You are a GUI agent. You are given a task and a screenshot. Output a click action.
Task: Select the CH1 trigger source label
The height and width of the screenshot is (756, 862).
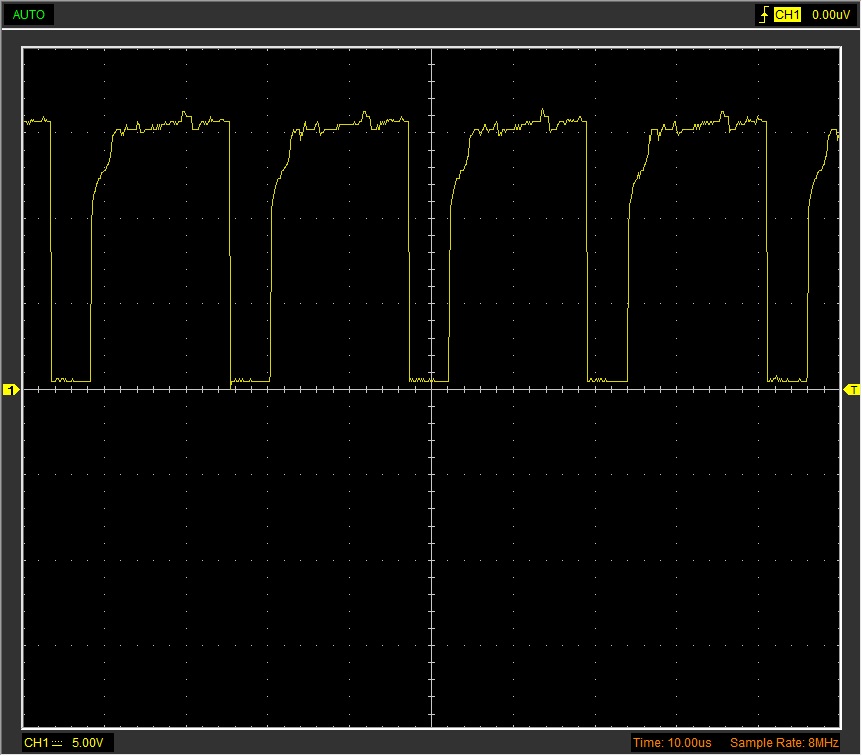(788, 15)
